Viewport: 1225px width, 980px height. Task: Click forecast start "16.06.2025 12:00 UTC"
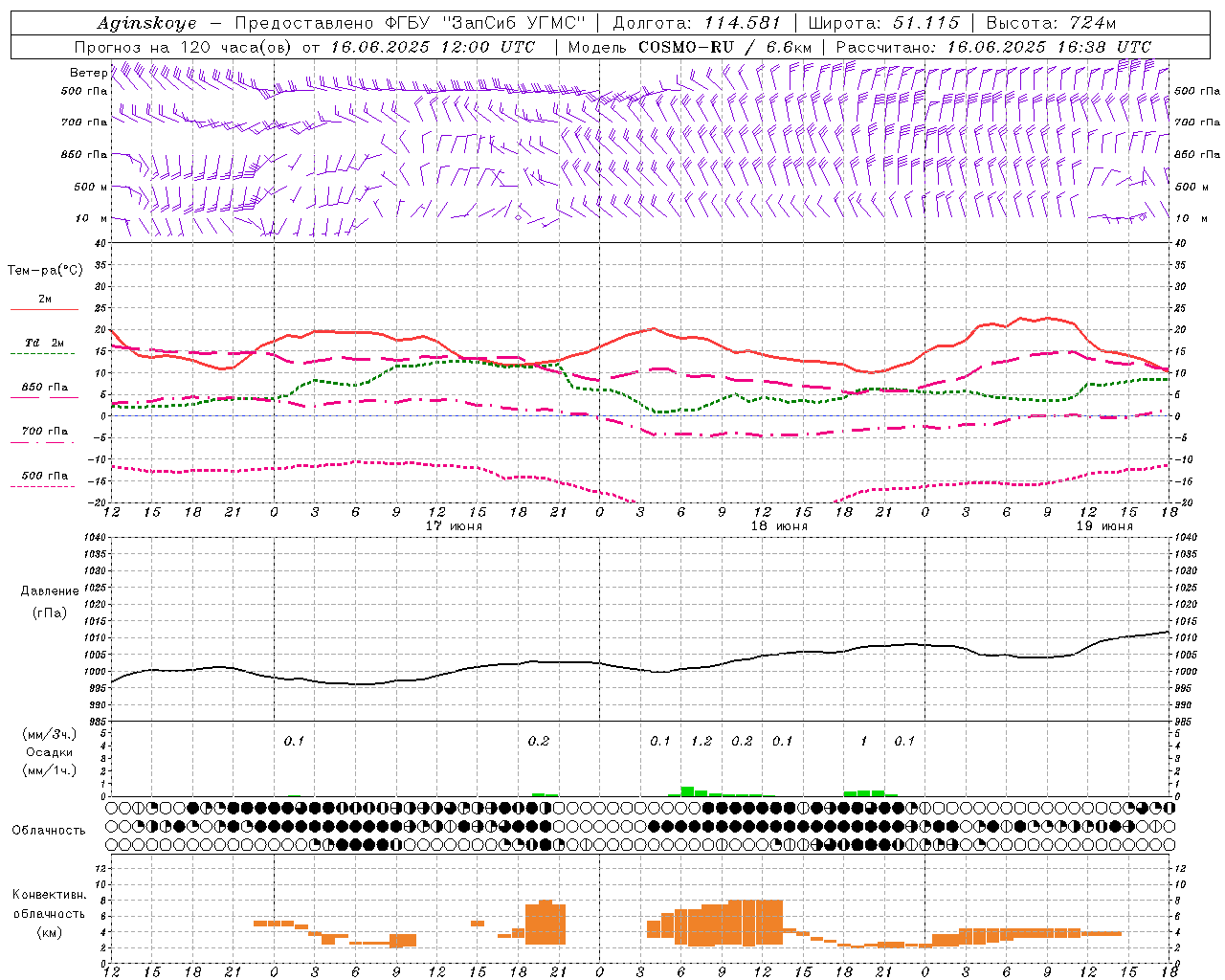434,47
